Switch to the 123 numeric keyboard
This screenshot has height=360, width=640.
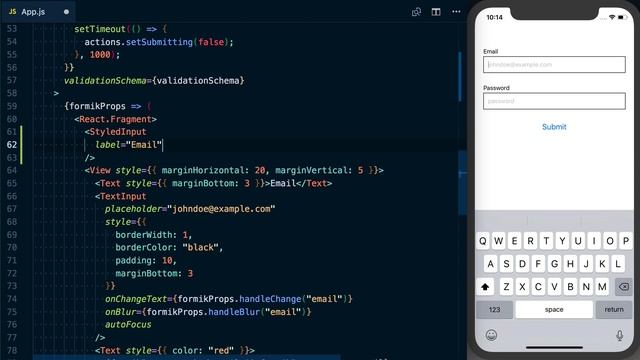(x=494, y=309)
